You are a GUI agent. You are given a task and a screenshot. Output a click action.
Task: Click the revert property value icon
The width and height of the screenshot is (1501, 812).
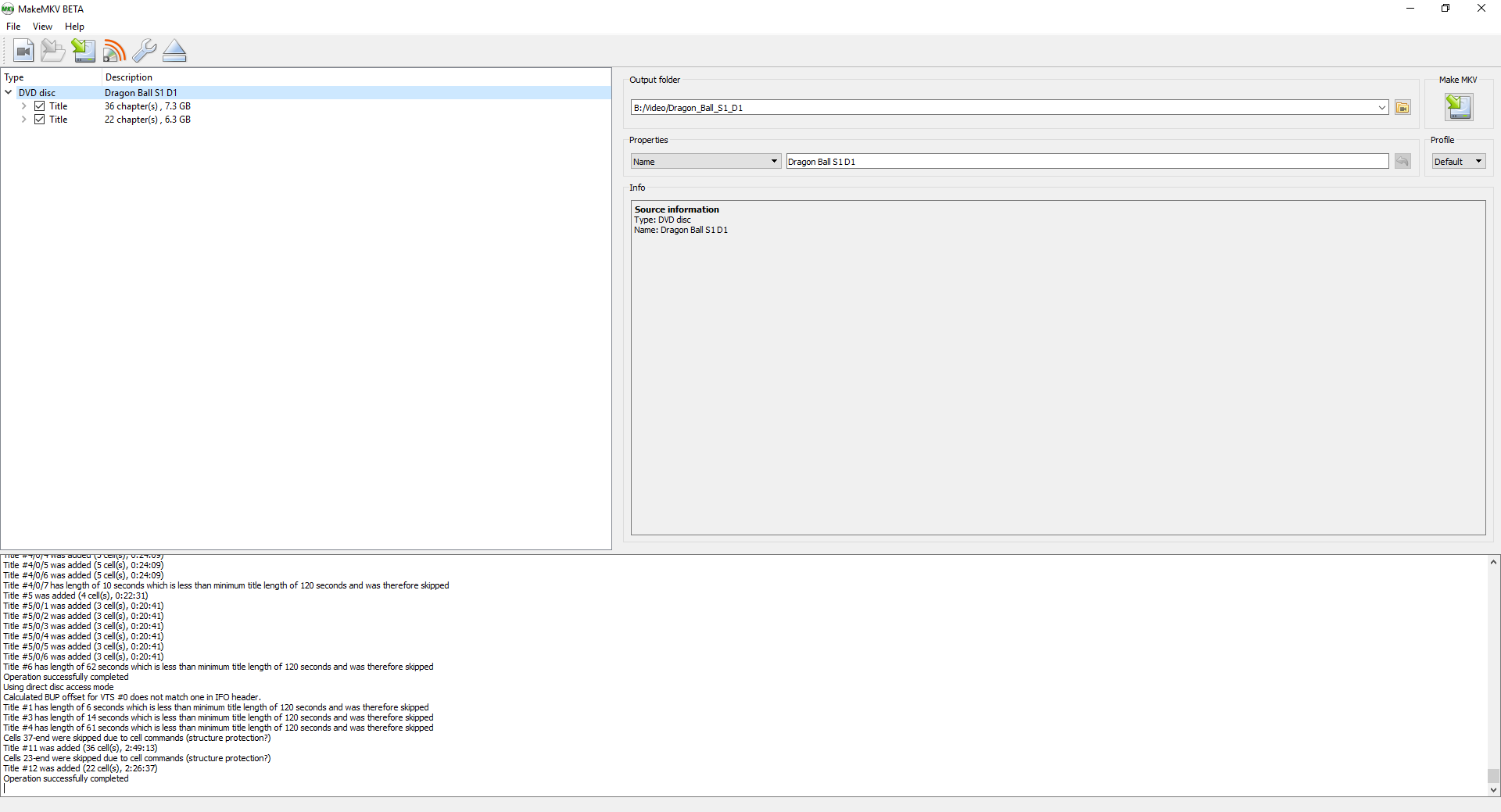click(x=1402, y=161)
